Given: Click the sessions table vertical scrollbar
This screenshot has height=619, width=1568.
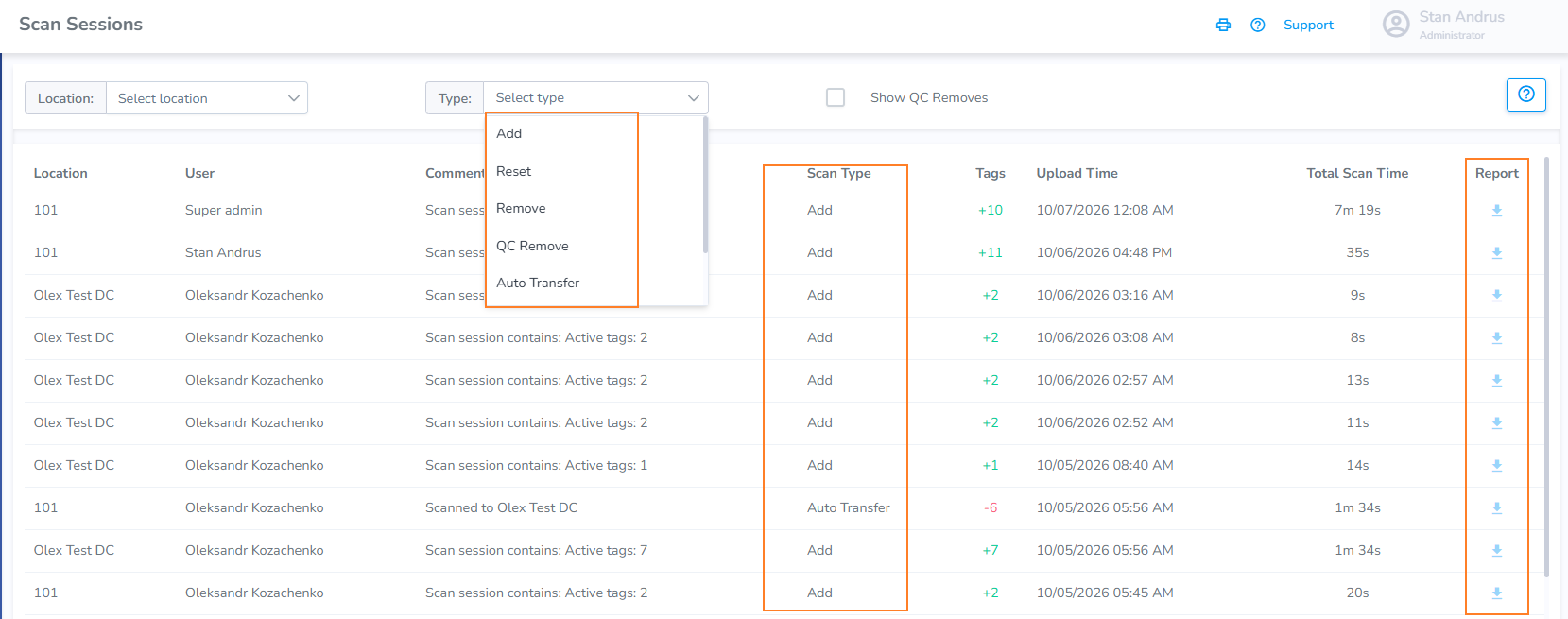Looking at the screenshot, I should [1546, 367].
